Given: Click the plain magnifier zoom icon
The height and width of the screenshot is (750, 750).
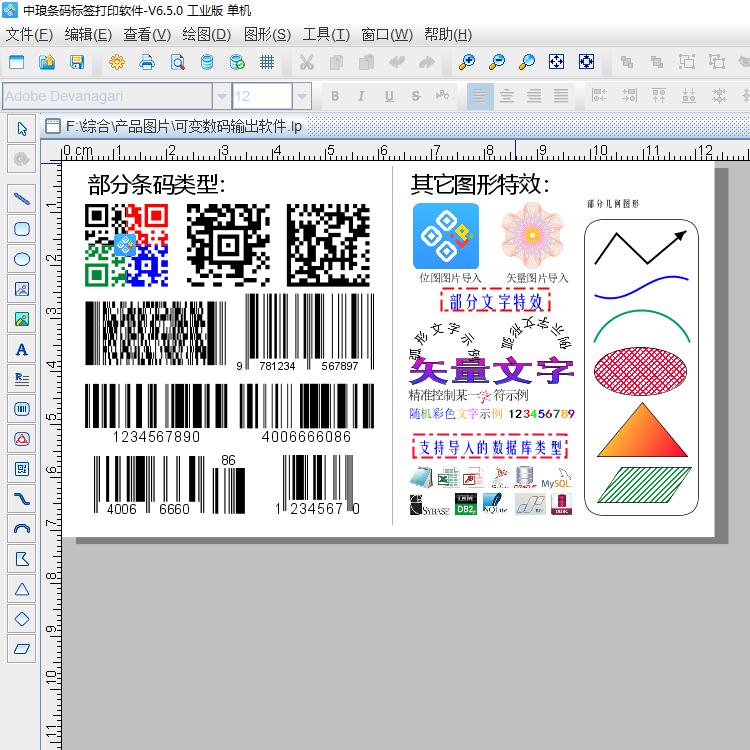Looking at the screenshot, I should pos(527,62).
